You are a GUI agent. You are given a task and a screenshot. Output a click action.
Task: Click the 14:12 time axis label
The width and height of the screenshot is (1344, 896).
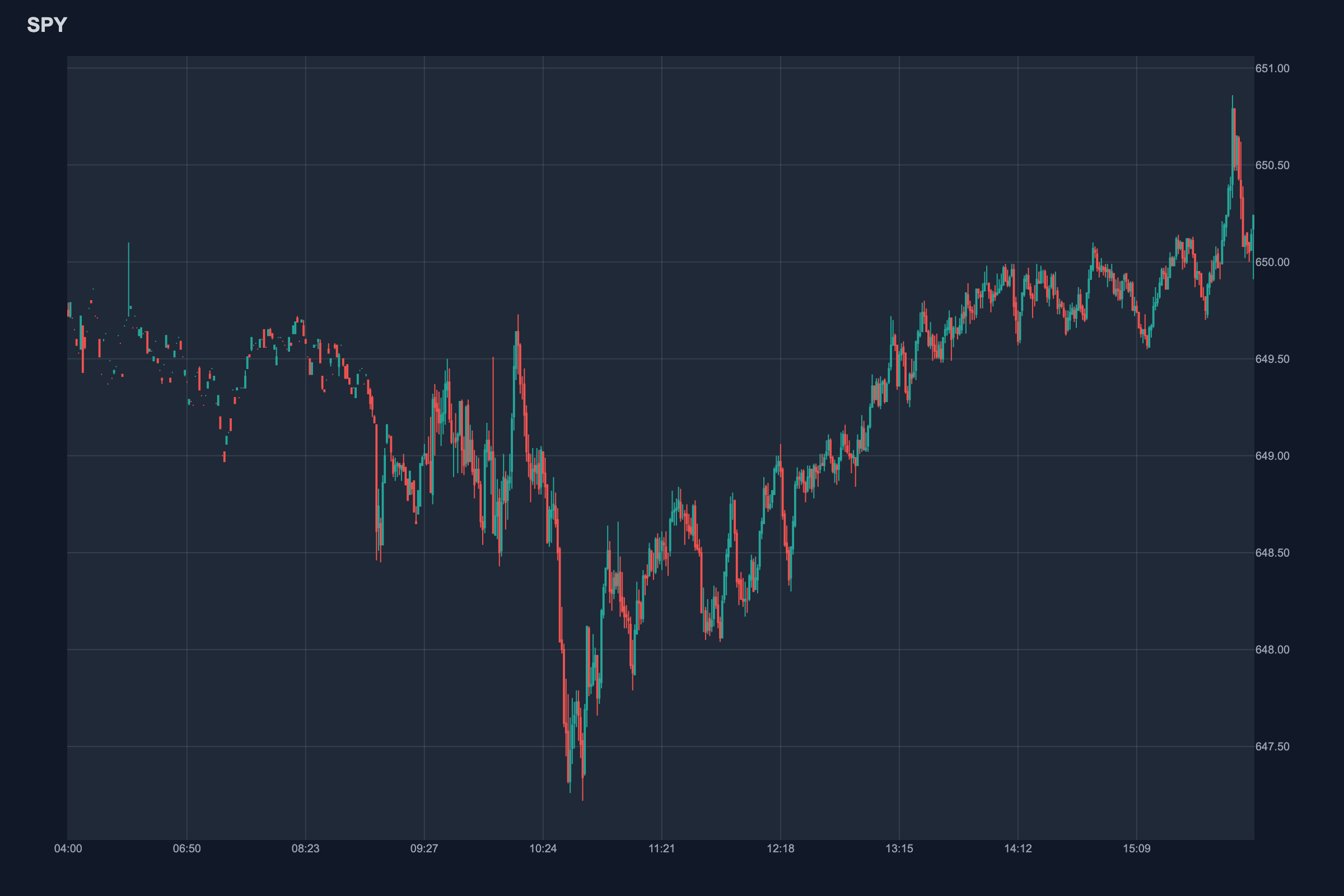(1018, 848)
